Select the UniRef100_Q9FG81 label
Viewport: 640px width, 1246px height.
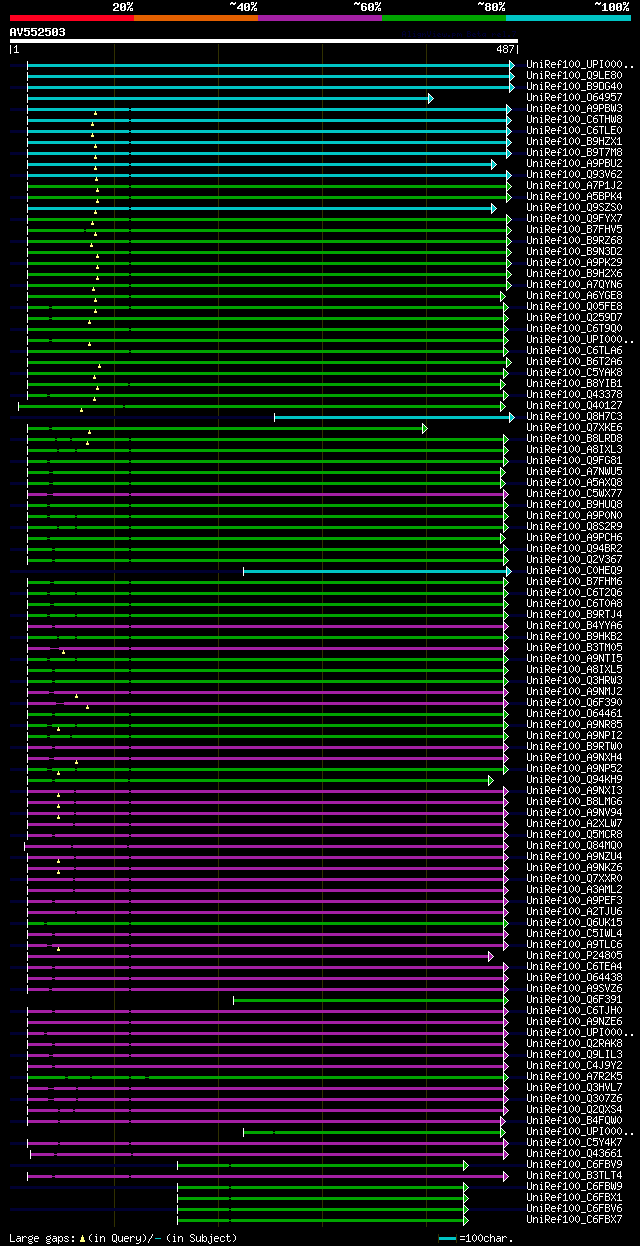coord(574,460)
